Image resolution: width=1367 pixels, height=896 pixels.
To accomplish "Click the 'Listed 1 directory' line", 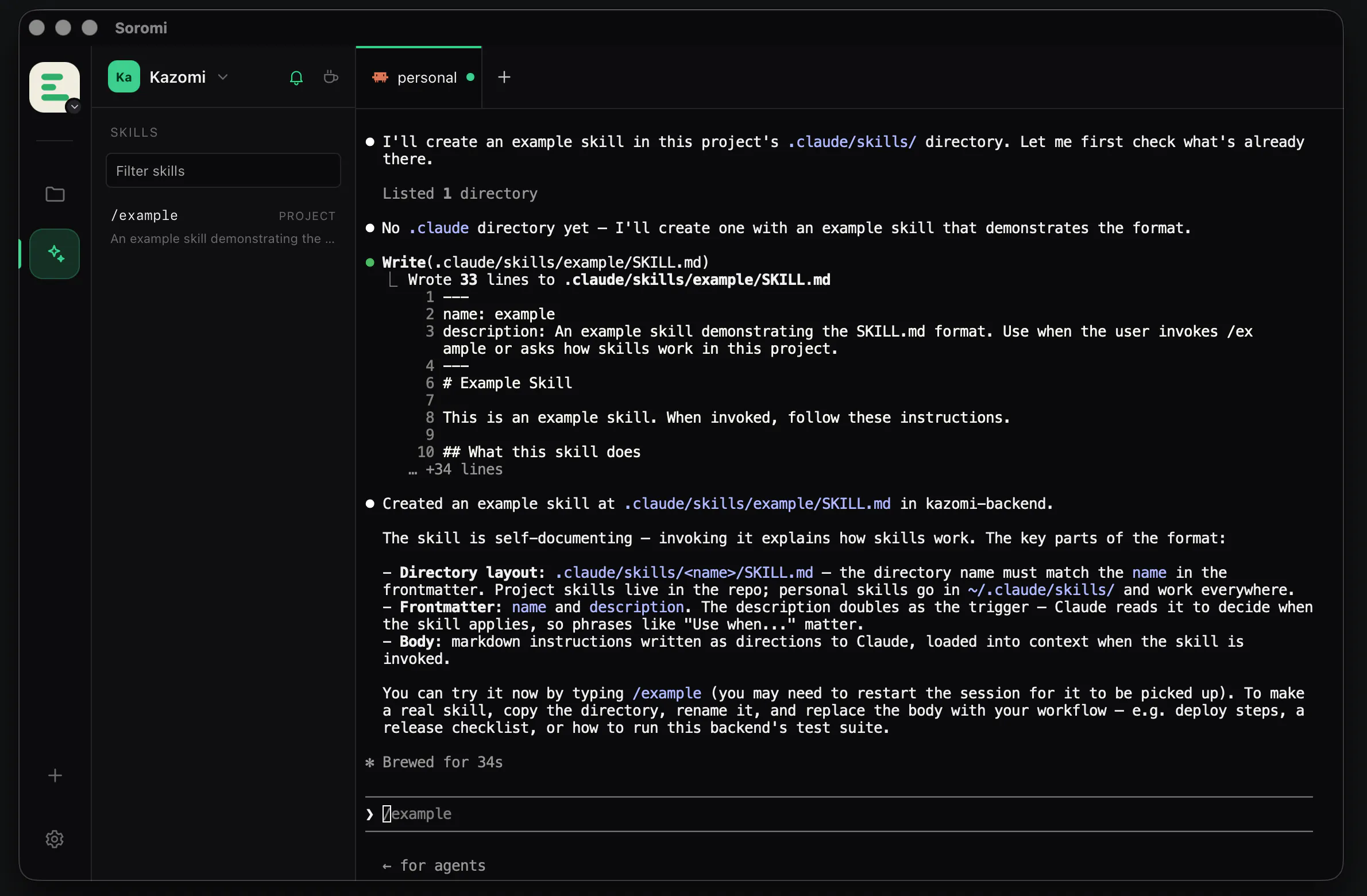I will tap(460, 194).
